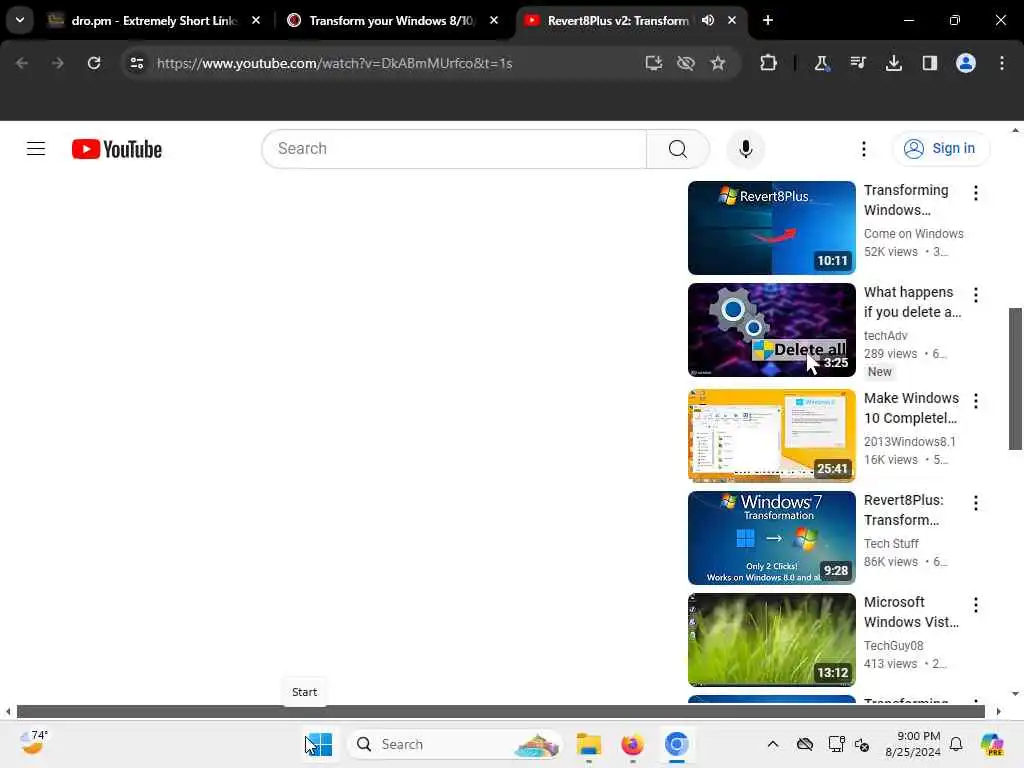Image resolution: width=1024 pixels, height=768 pixels.
Task: Open the 25:41 Windows 10 video thumbnail
Action: click(x=771, y=436)
